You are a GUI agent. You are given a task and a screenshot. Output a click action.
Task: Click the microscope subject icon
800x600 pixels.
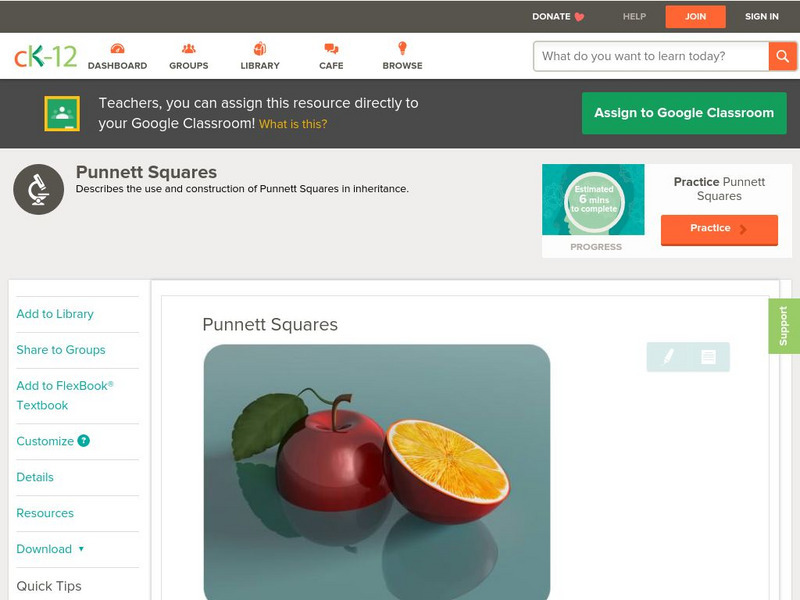coord(38,189)
